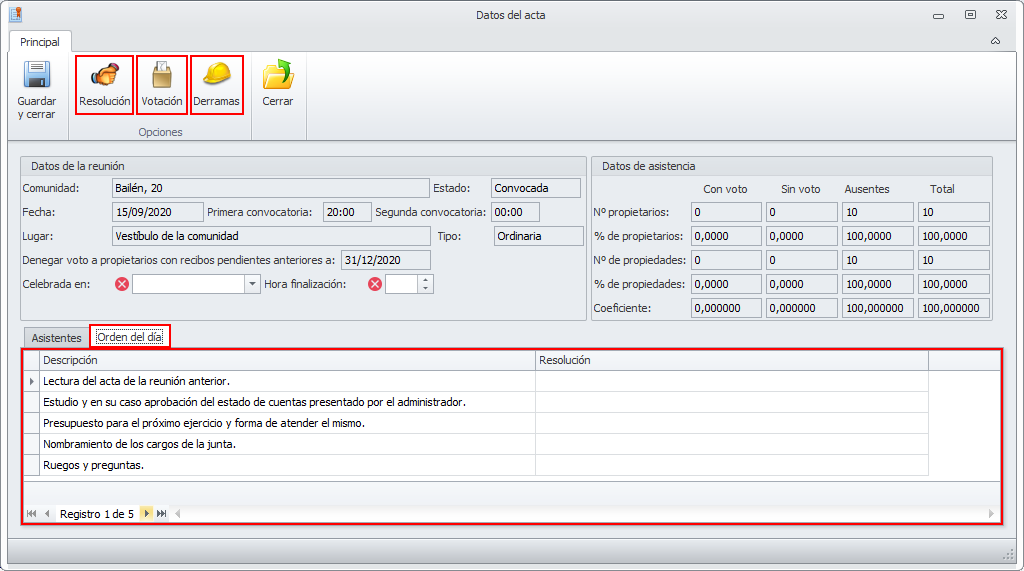Image resolution: width=1024 pixels, height=571 pixels.
Task: Click Segunda convocatoria time 00:00
Action: tap(515, 212)
